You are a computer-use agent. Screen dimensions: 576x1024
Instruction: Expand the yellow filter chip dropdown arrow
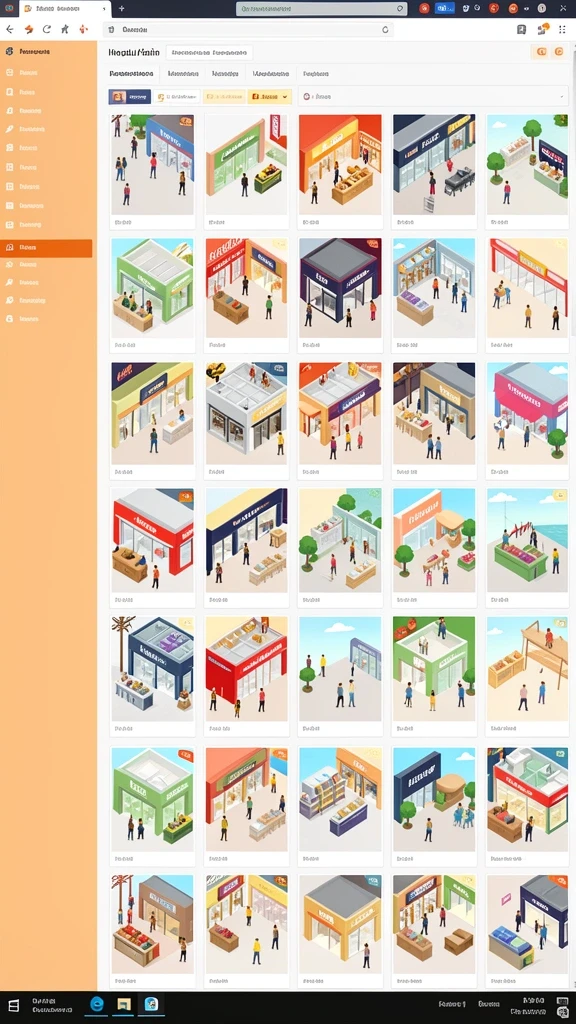[x=286, y=97]
